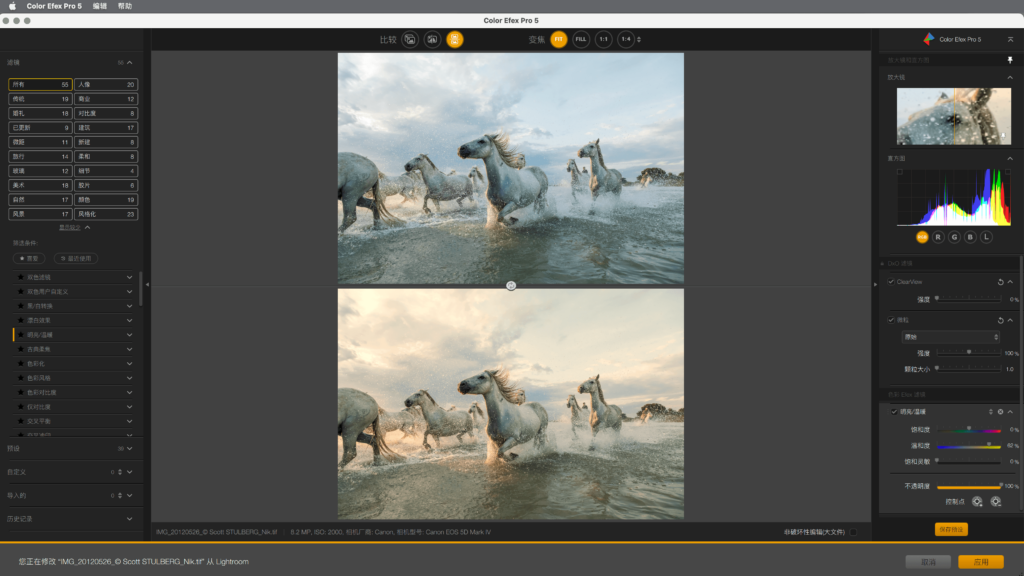Show RGB histogram channel
The height and width of the screenshot is (576, 1024).
pos(922,237)
